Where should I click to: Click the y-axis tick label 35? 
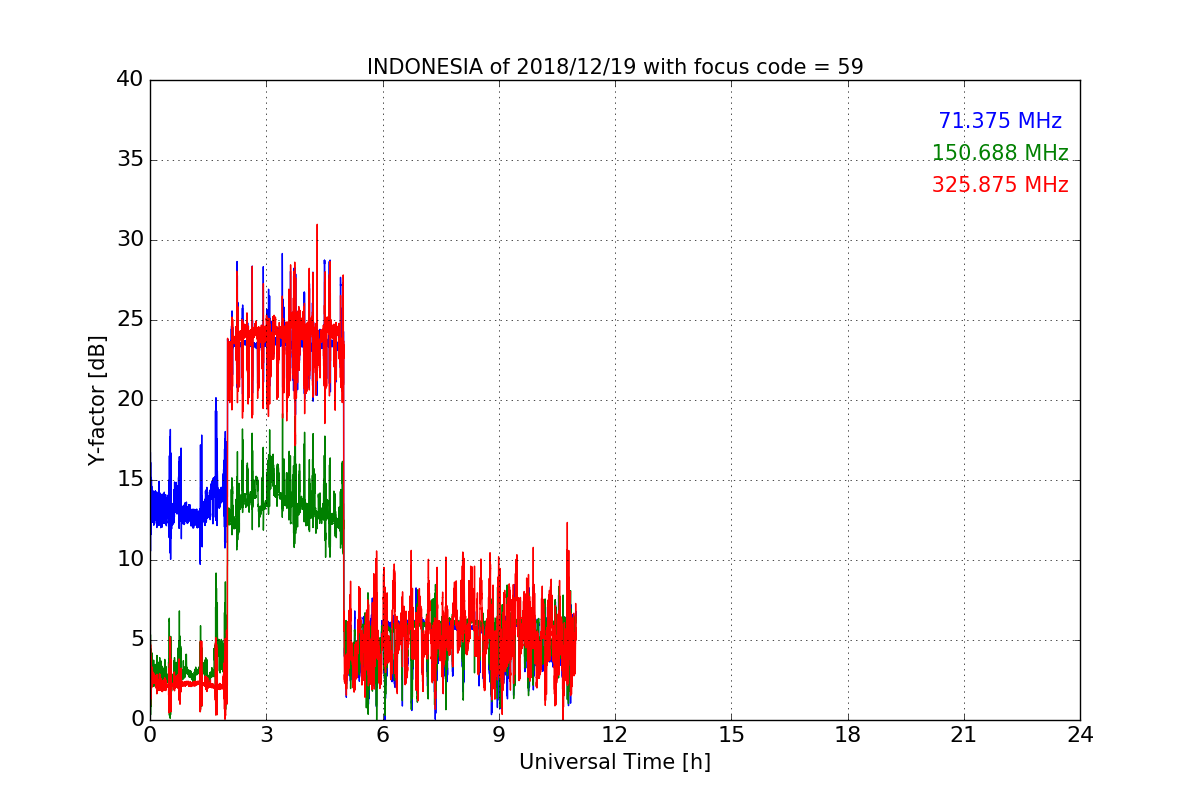[130, 160]
